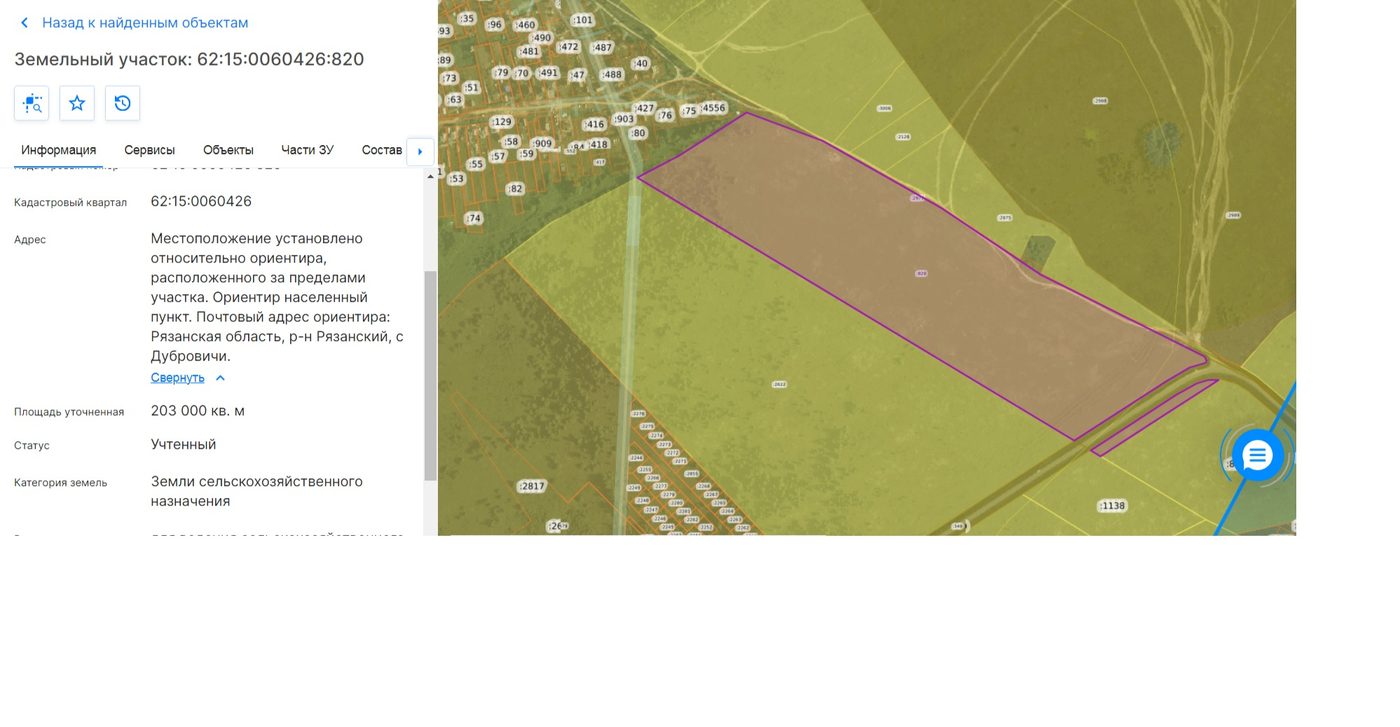Open the Объекты tab
1400x727 pixels.
point(228,150)
